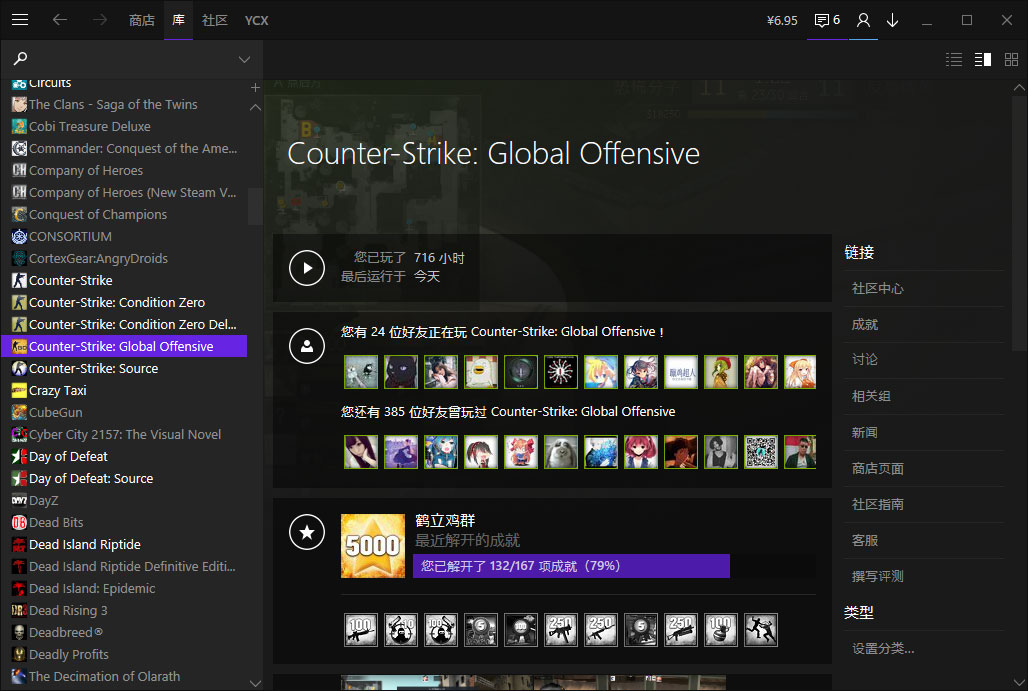Open the 客服 link
Viewport: 1028px width, 691px height.
pyautogui.click(x=865, y=540)
